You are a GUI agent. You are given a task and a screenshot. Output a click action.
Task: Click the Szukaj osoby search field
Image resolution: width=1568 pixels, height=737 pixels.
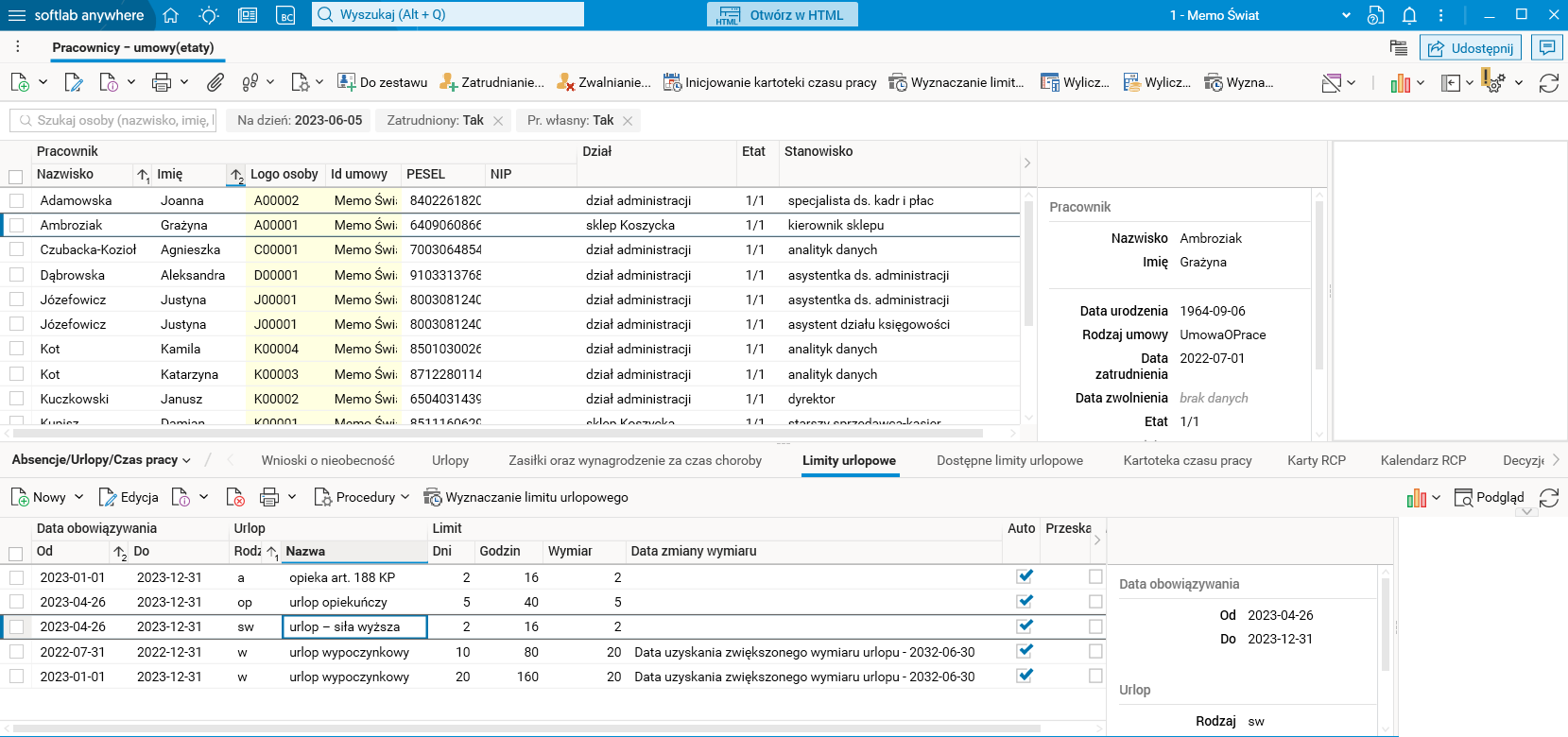pyautogui.click(x=114, y=121)
